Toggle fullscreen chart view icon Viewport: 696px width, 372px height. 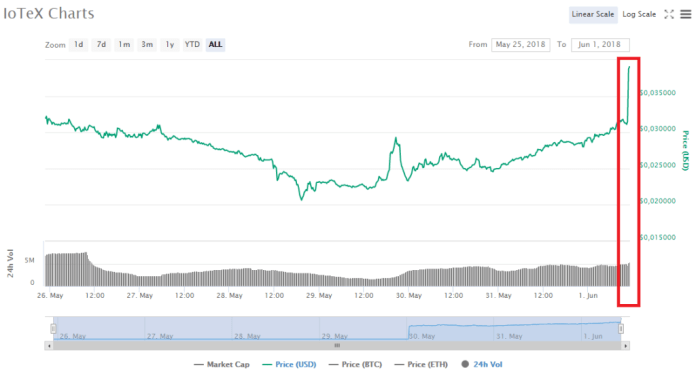pyautogui.click(x=668, y=14)
